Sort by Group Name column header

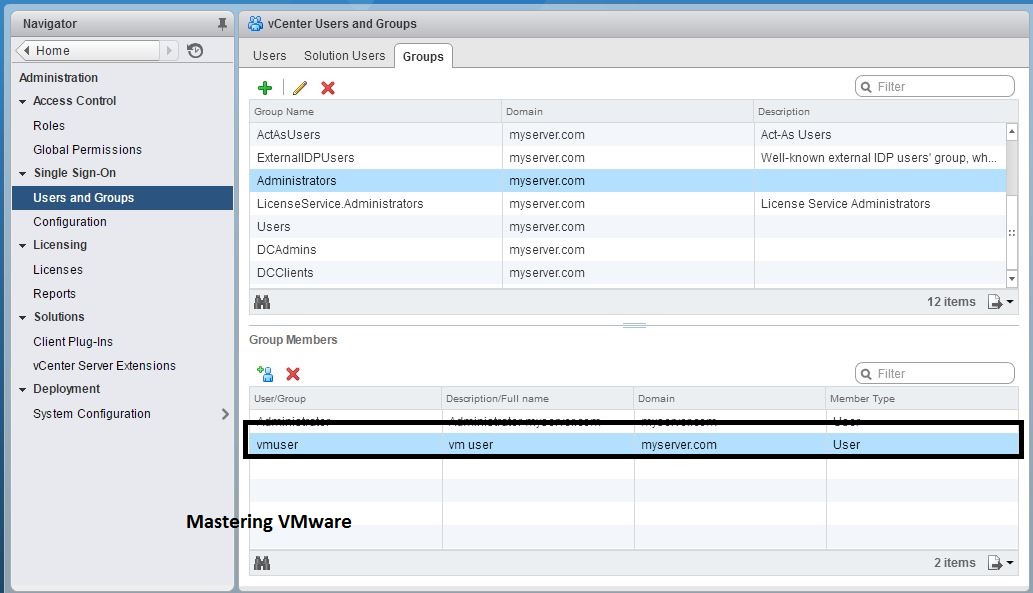pyautogui.click(x=376, y=111)
